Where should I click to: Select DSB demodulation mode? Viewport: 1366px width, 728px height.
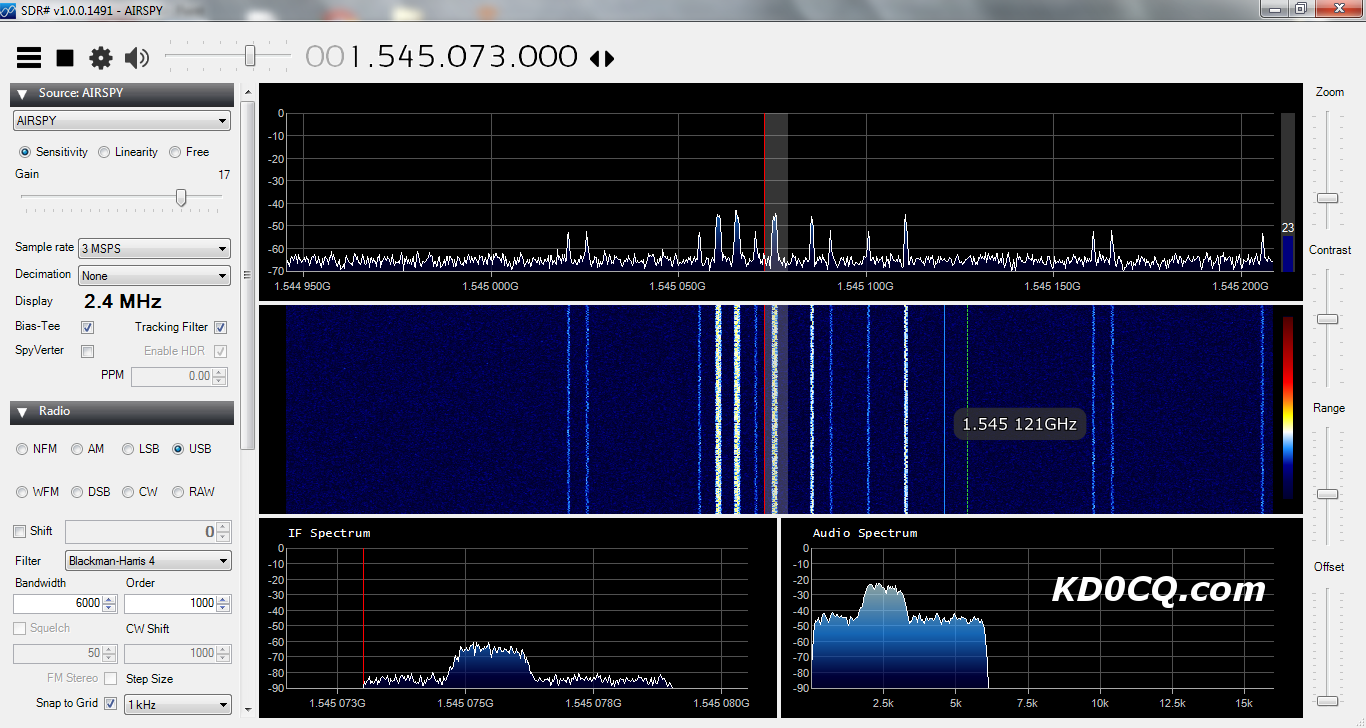pyautogui.click(x=77, y=492)
